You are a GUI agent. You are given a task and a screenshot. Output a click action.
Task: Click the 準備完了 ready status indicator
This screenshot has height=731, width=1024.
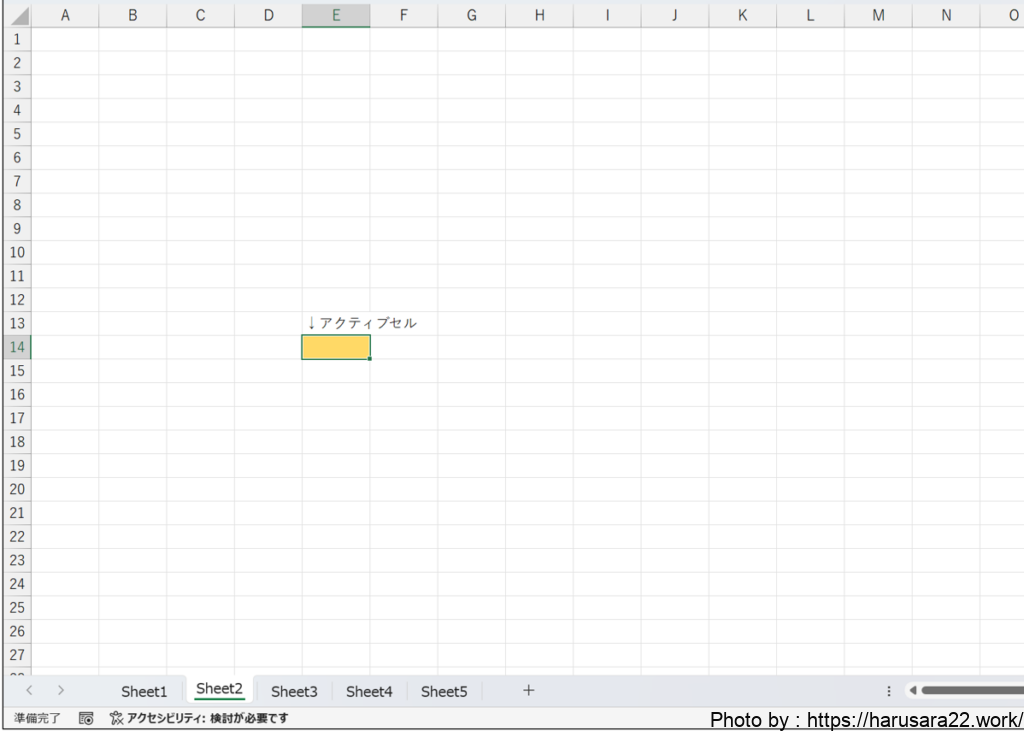[x=37, y=718]
